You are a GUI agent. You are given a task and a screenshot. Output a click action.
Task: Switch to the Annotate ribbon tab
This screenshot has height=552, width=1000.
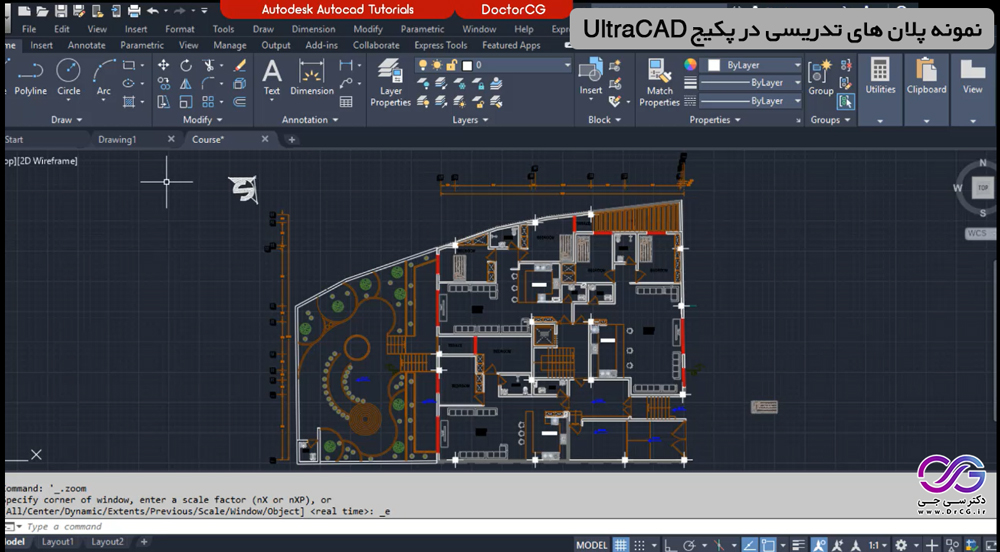pos(87,45)
